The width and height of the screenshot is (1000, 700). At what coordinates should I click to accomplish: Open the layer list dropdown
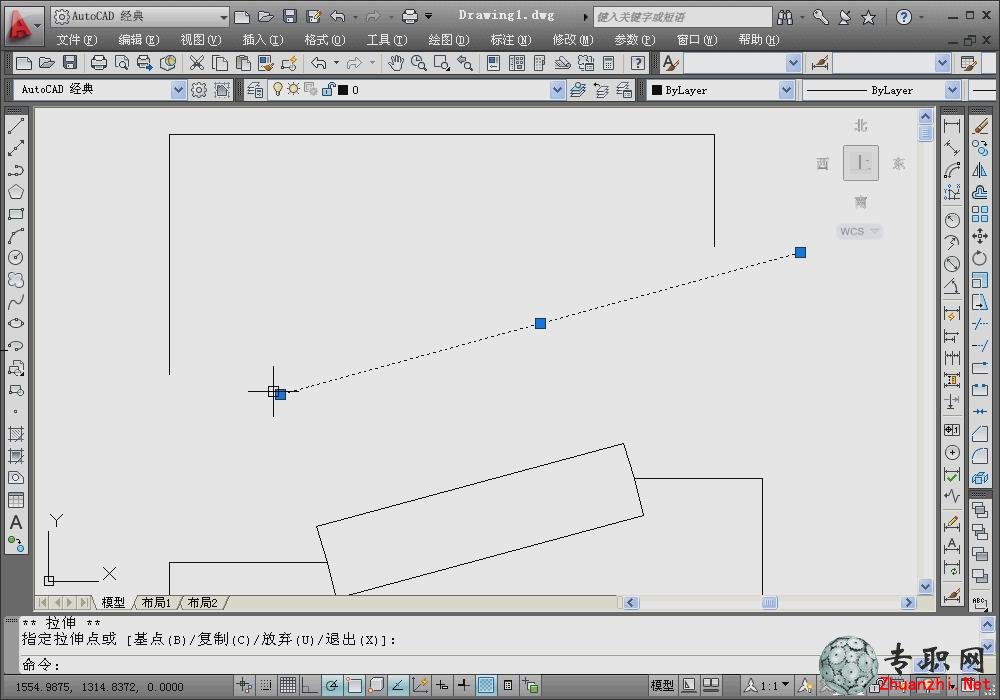pos(557,90)
